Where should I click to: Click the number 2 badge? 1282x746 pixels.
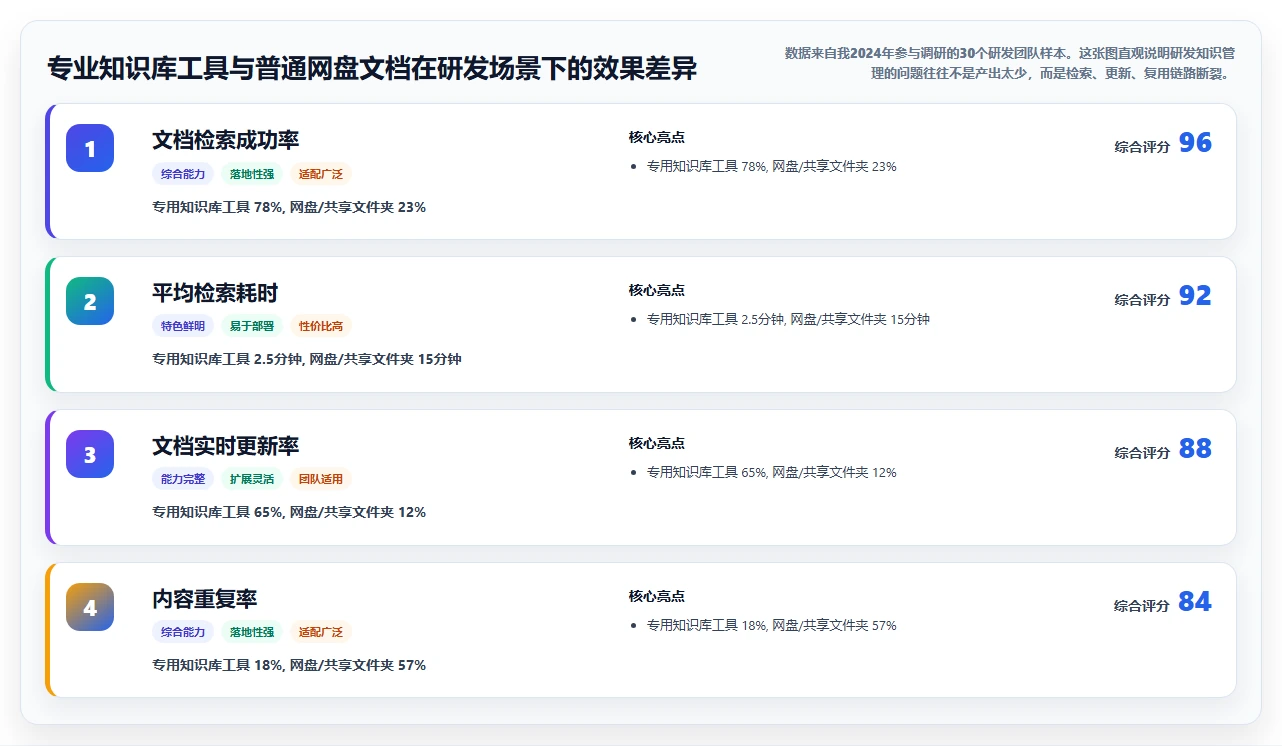click(90, 301)
